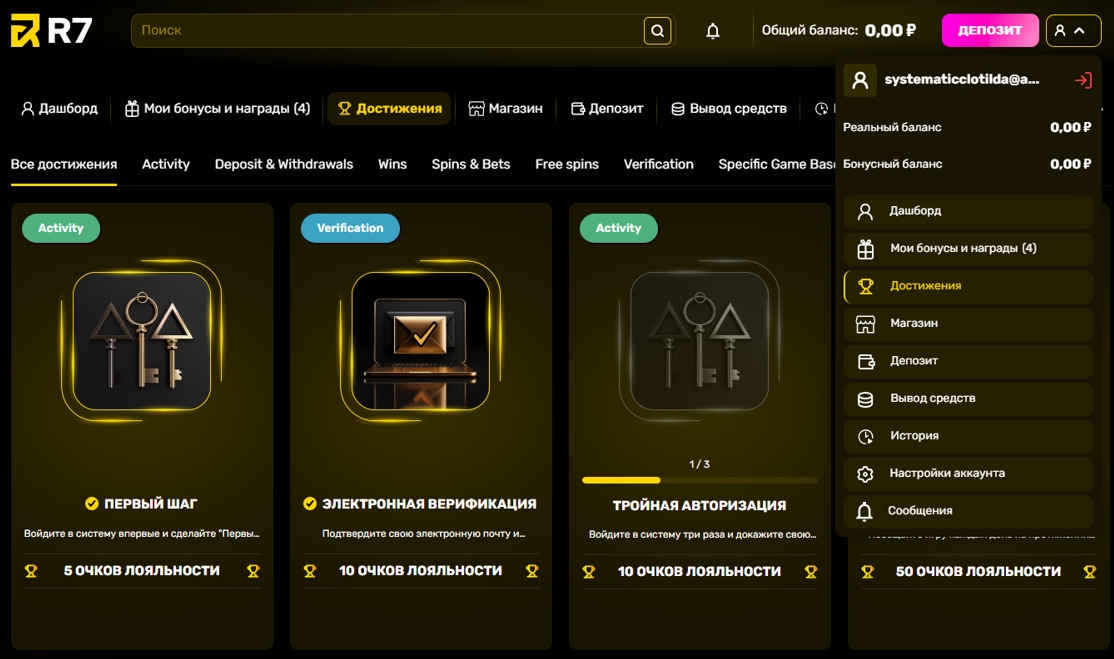This screenshot has height=659, width=1114.
Task: Click the checkmark beside Первый шаг
Action: click(x=92, y=503)
